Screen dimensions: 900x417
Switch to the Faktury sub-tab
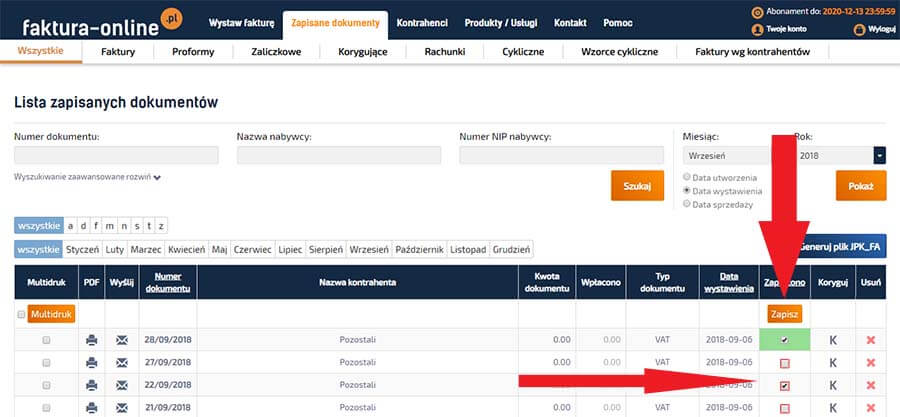(118, 52)
